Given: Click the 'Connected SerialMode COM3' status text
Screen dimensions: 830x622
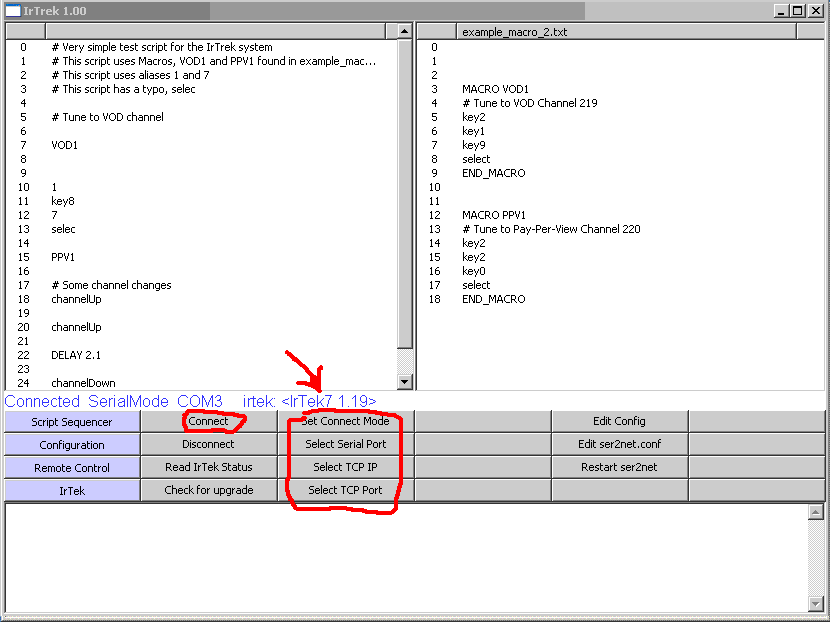Looking at the screenshot, I should (x=114, y=401).
